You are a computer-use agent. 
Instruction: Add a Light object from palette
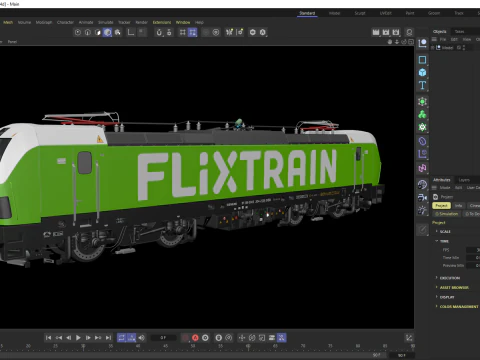422,210
